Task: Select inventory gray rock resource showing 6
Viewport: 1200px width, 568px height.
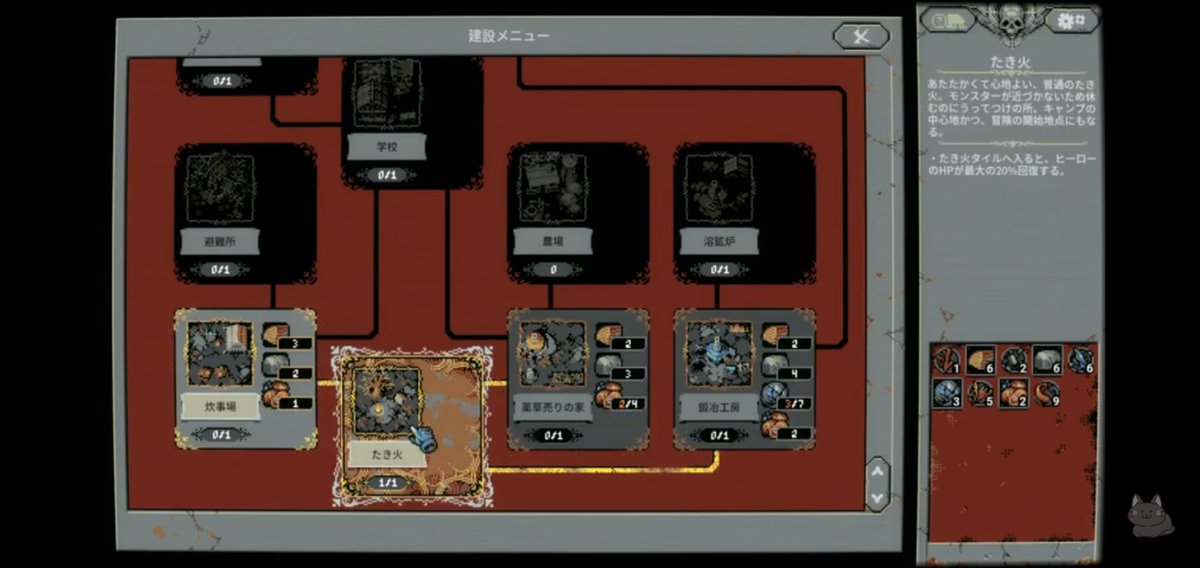Action: (1047, 360)
